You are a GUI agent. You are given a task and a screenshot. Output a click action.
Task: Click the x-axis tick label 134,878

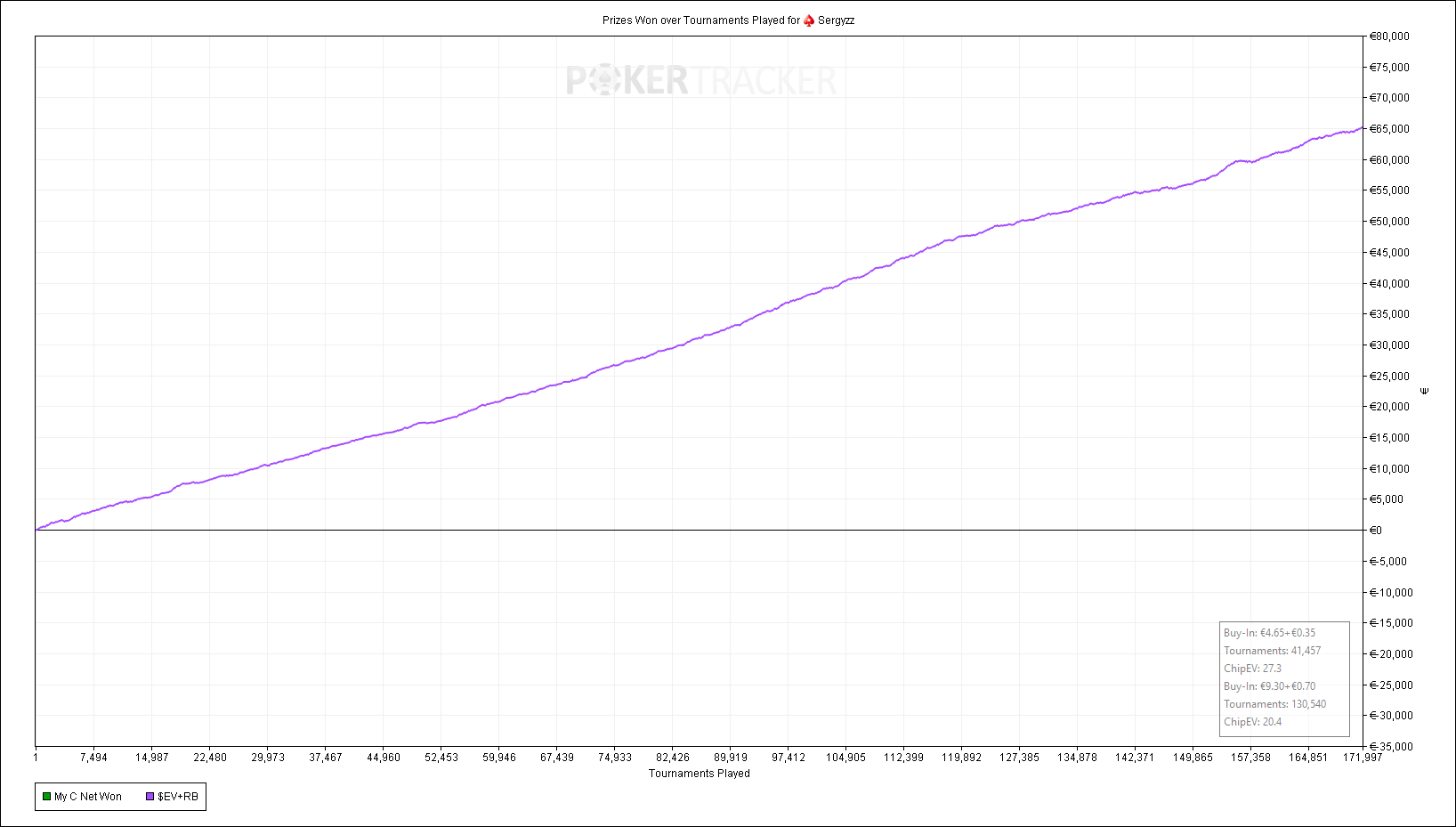pos(1077,758)
